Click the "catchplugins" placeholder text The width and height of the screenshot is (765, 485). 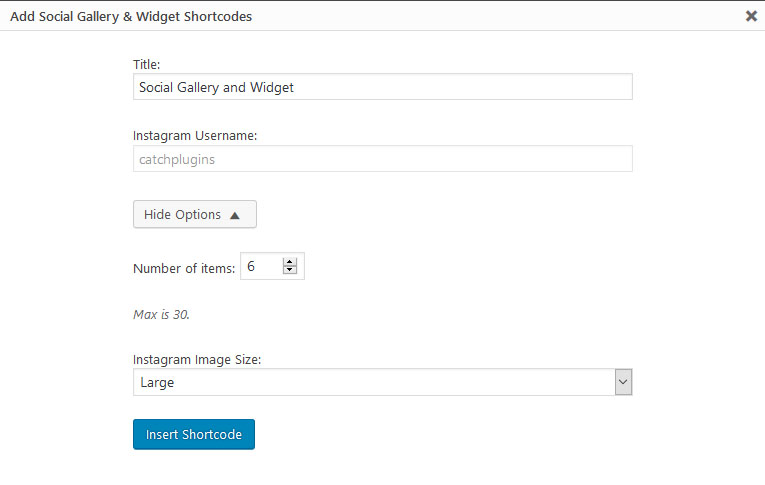(x=176, y=159)
